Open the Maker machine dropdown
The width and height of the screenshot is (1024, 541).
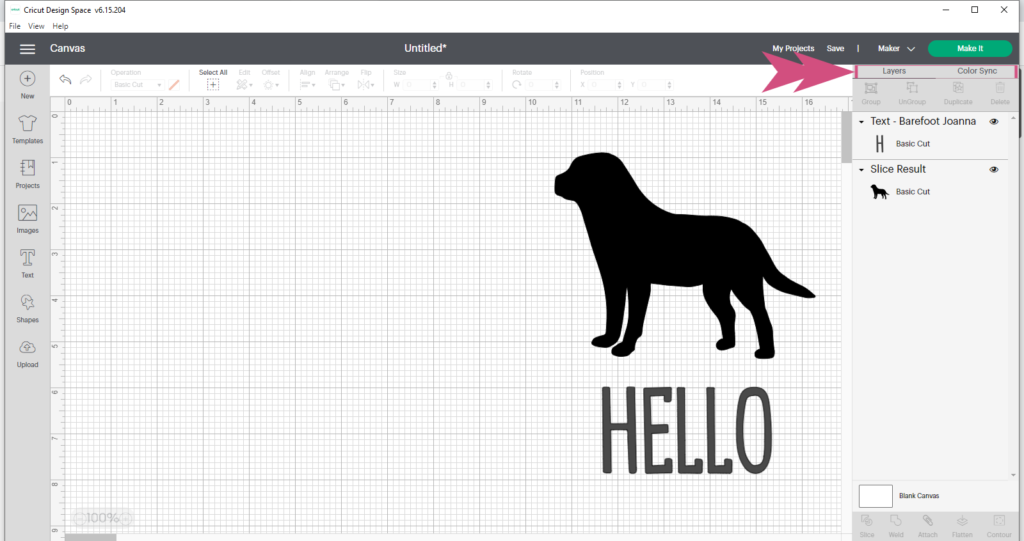(896, 48)
